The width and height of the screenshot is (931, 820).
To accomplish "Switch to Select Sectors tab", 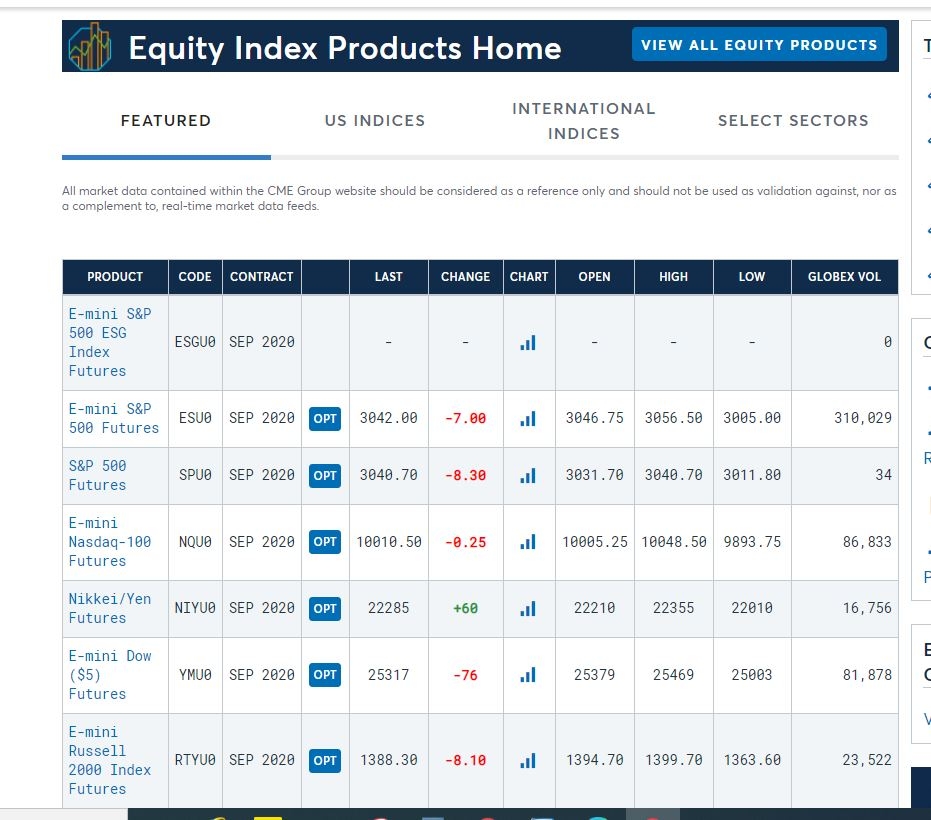I will click(793, 121).
